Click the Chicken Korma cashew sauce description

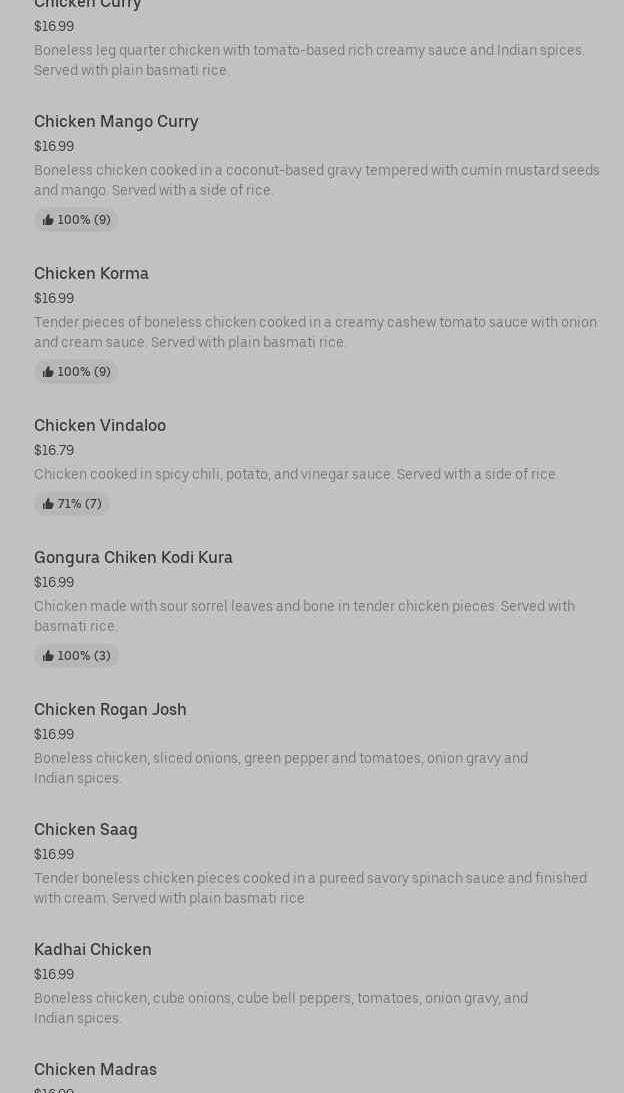click(x=315, y=332)
